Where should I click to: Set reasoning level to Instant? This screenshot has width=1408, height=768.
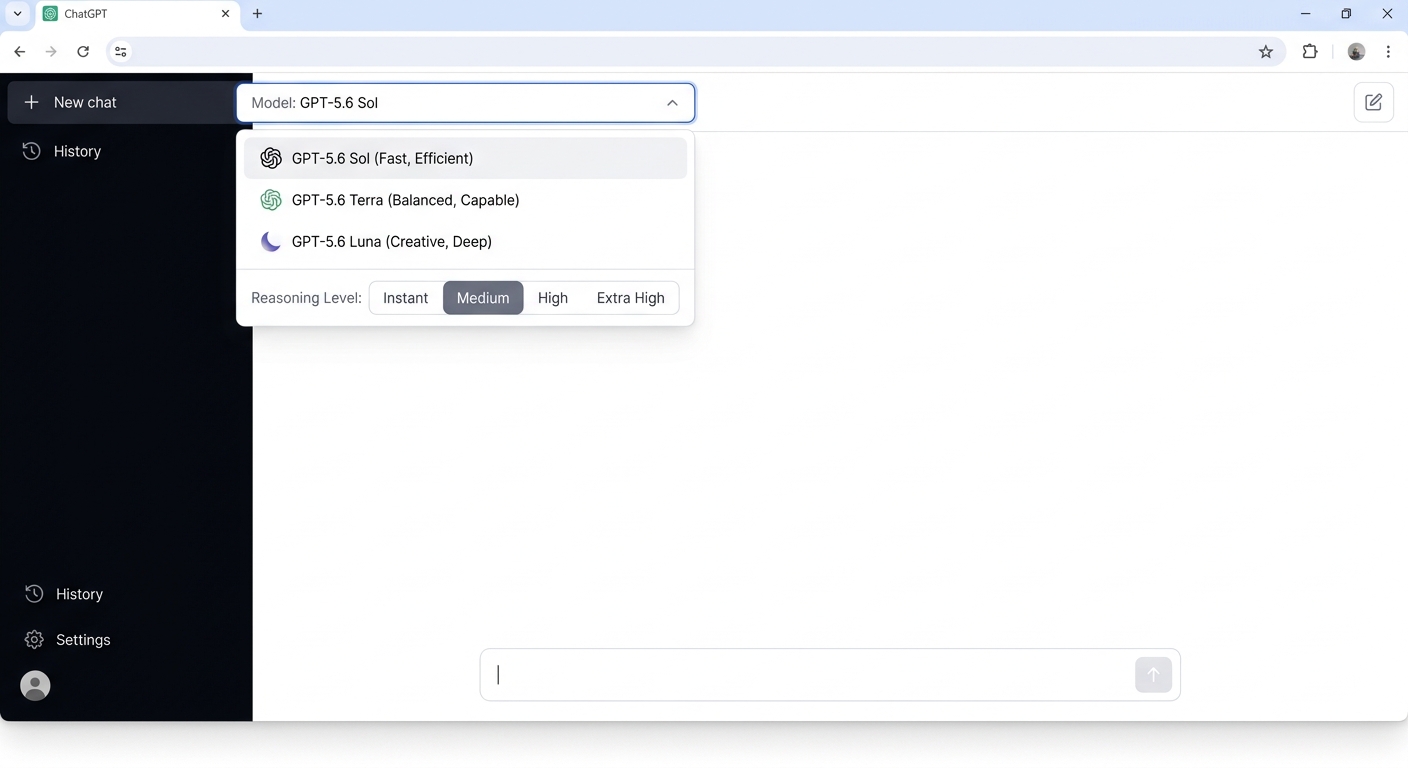point(406,298)
